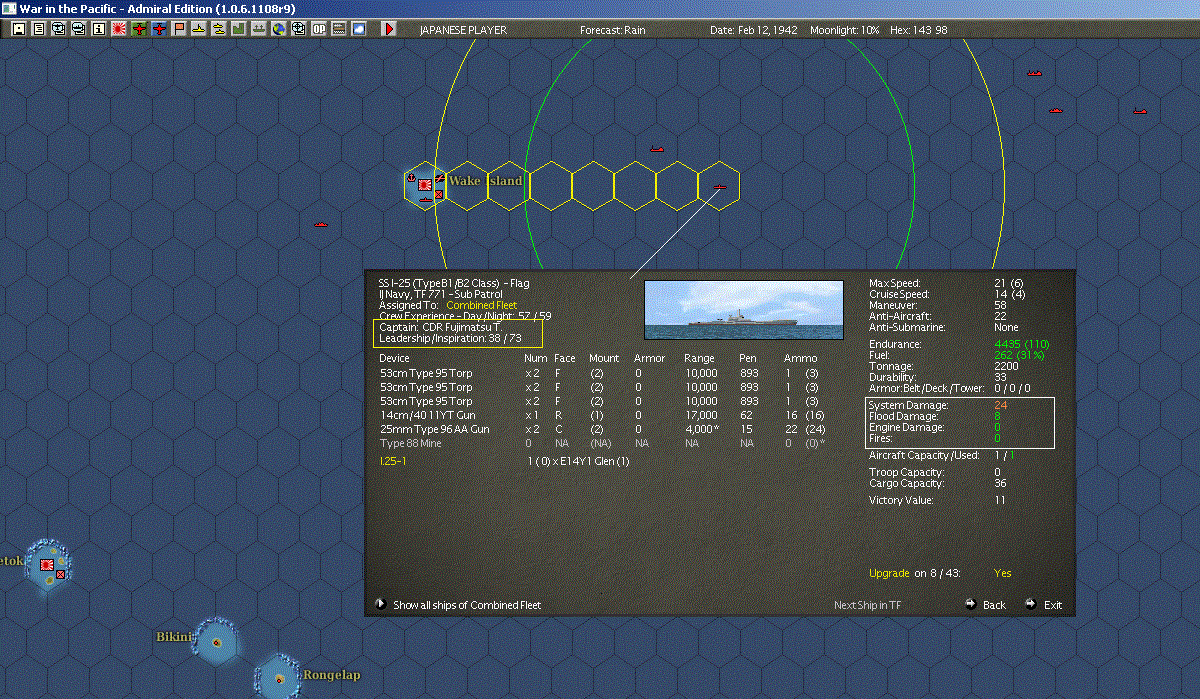The image size is (1200, 699).
Task: Click the Forecast: Rain label
Action: [x=613, y=30]
